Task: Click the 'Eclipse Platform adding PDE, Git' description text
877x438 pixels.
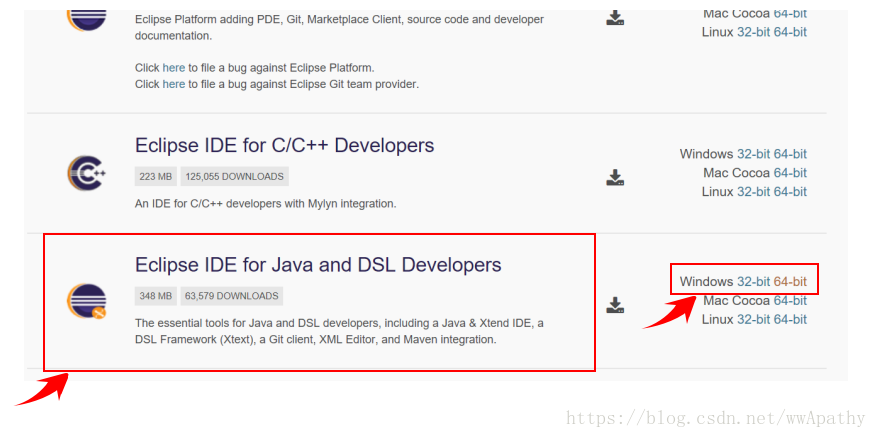Action: pyautogui.click(x=339, y=27)
